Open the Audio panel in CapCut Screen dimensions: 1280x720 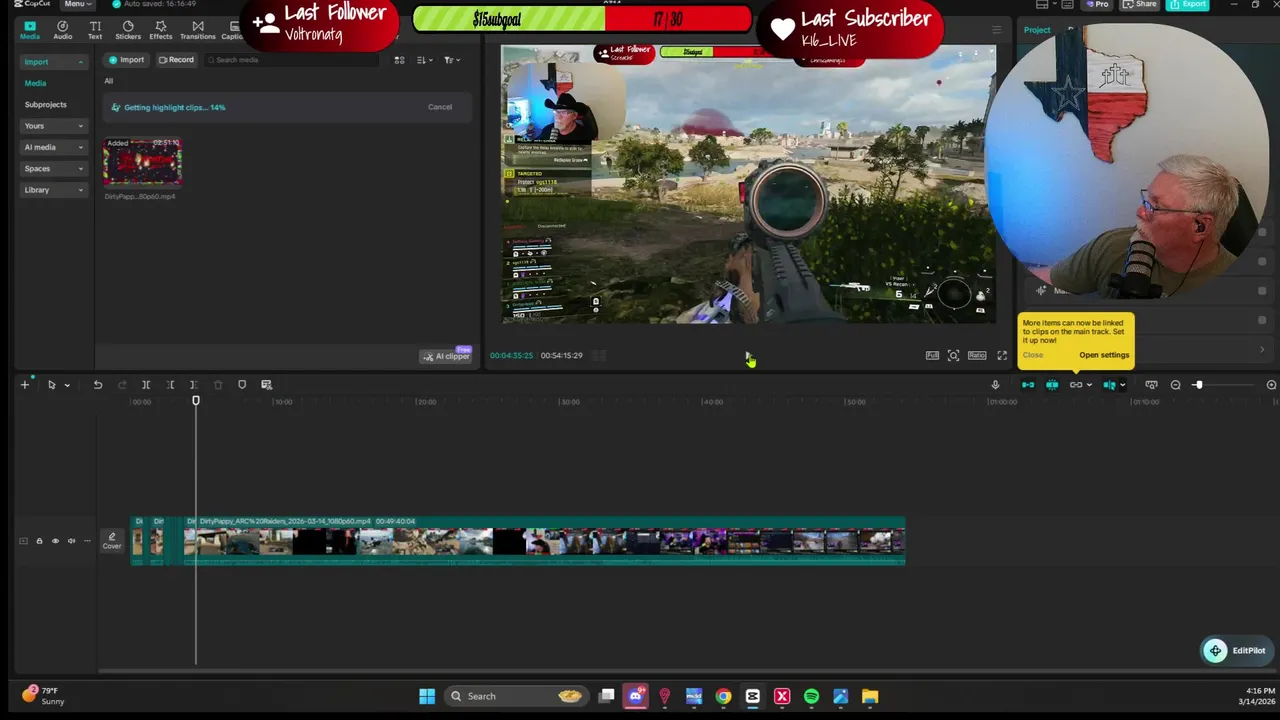62,30
